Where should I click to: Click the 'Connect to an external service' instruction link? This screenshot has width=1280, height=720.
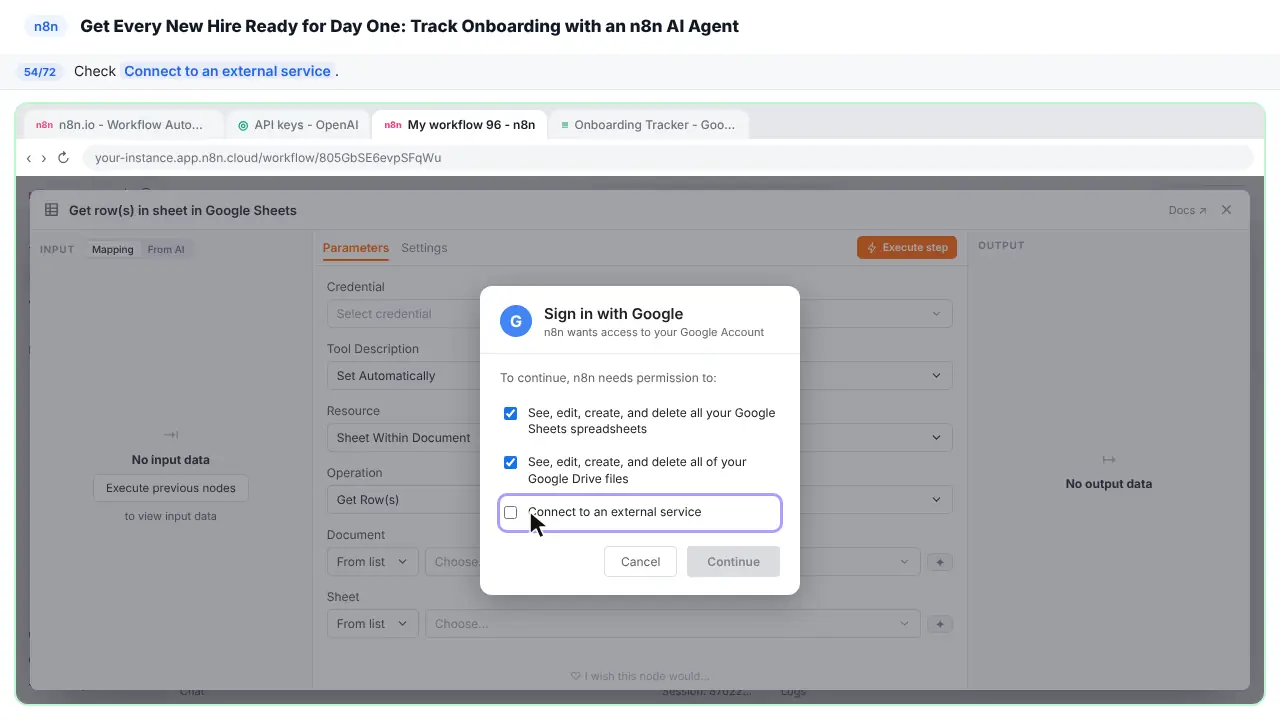point(227,71)
